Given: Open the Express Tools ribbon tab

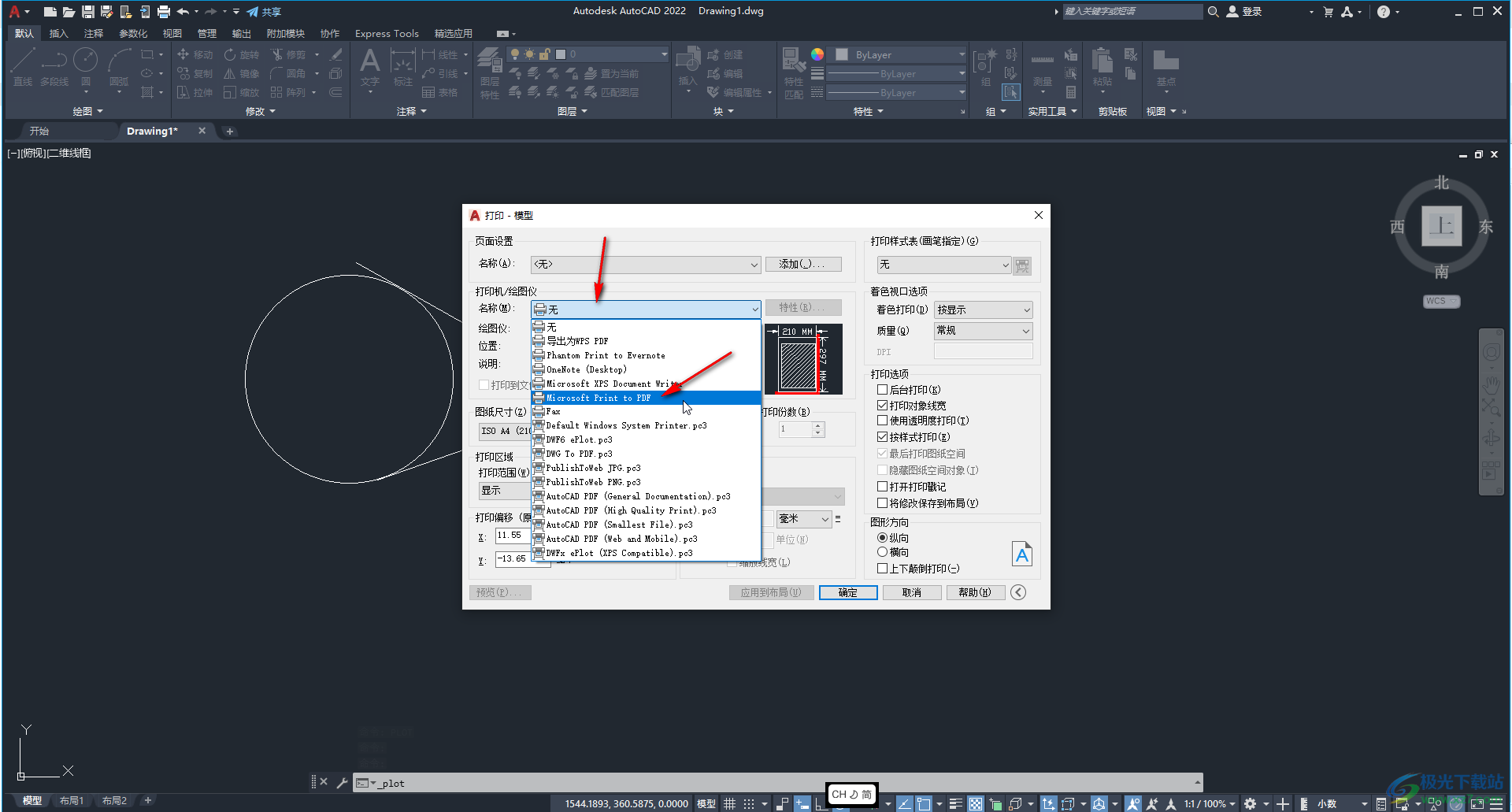Looking at the screenshot, I should [387, 34].
